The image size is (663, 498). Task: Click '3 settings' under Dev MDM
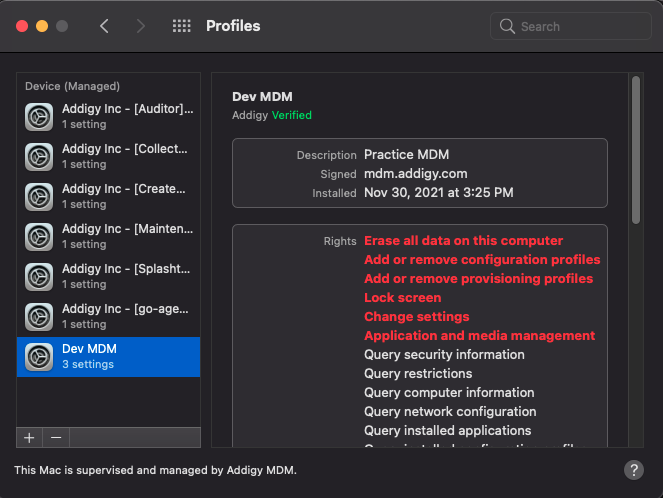click(x=88, y=364)
